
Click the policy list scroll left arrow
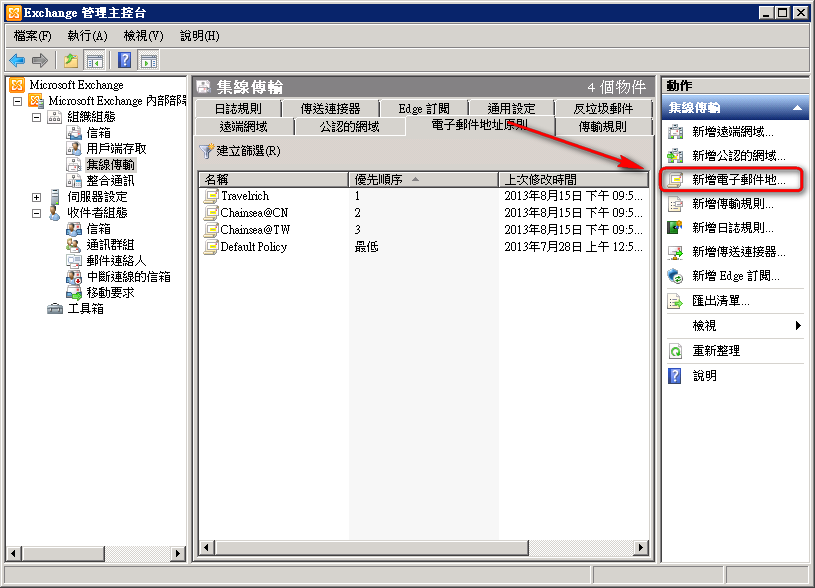pyautogui.click(x=207, y=547)
